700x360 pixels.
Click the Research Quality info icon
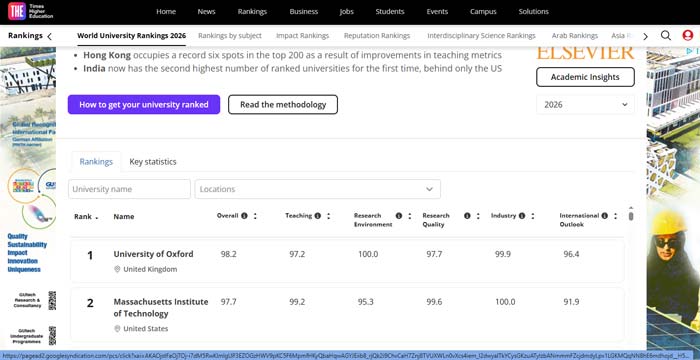pos(467,216)
